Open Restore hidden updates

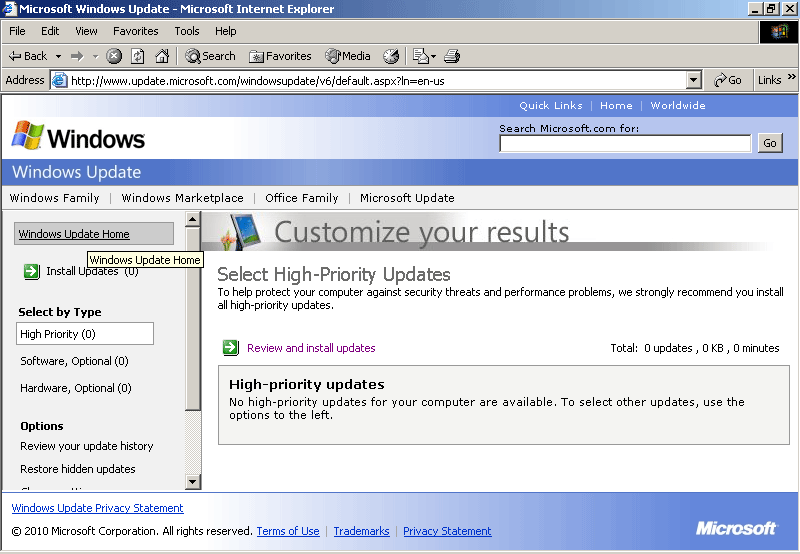pos(78,469)
